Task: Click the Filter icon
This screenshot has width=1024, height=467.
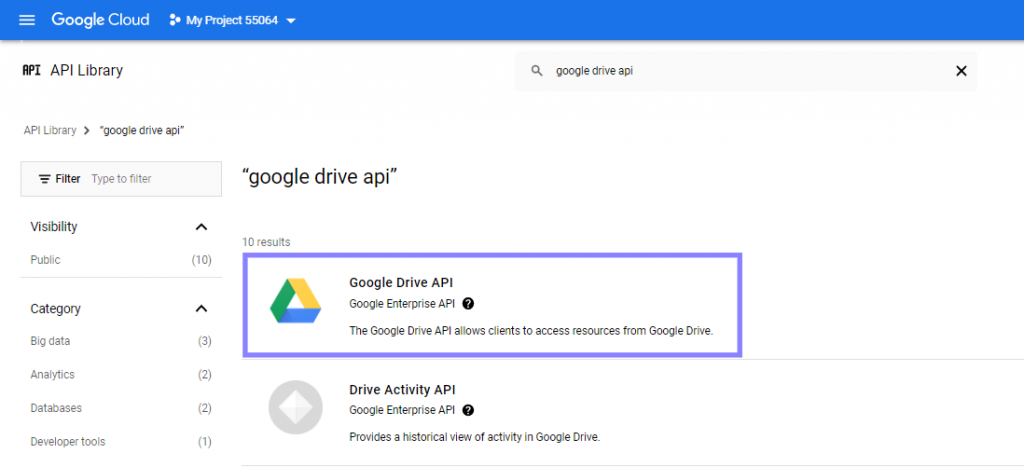Action: click(x=44, y=179)
